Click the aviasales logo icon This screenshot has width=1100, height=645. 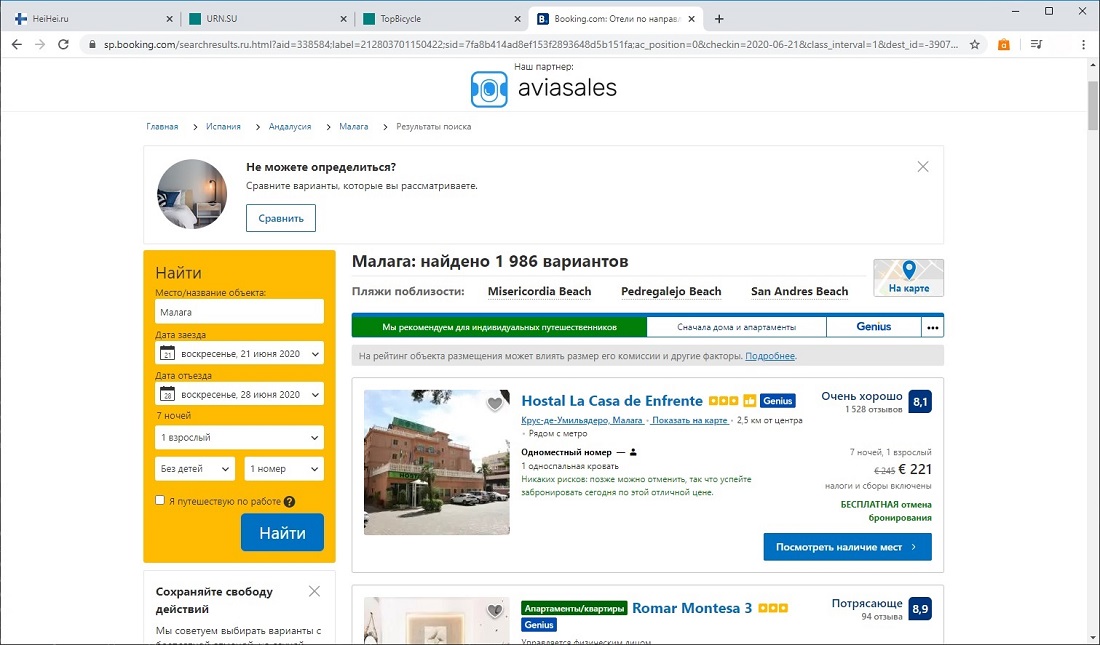(x=489, y=89)
